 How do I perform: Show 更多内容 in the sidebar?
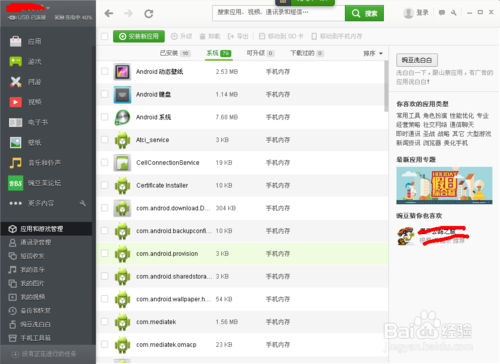pos(41,203)
